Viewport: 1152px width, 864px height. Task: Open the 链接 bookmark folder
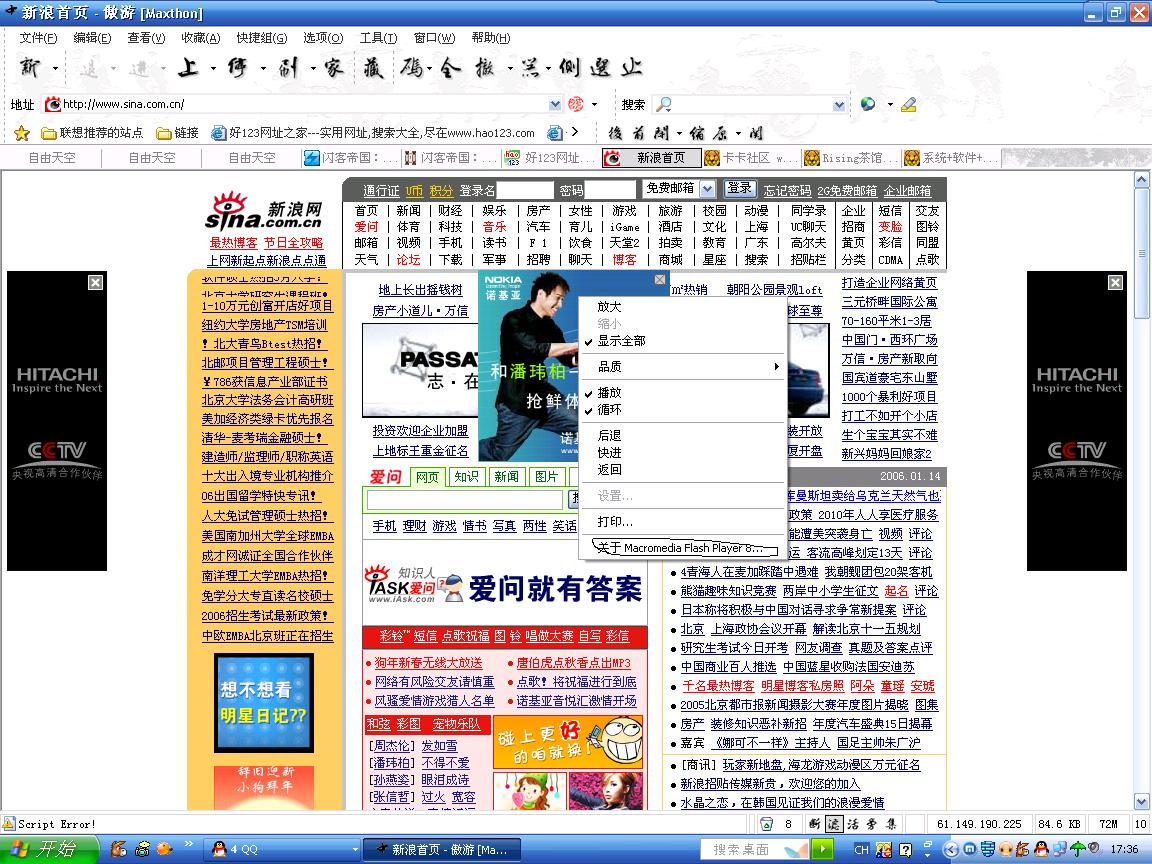(x=178, y=133)
